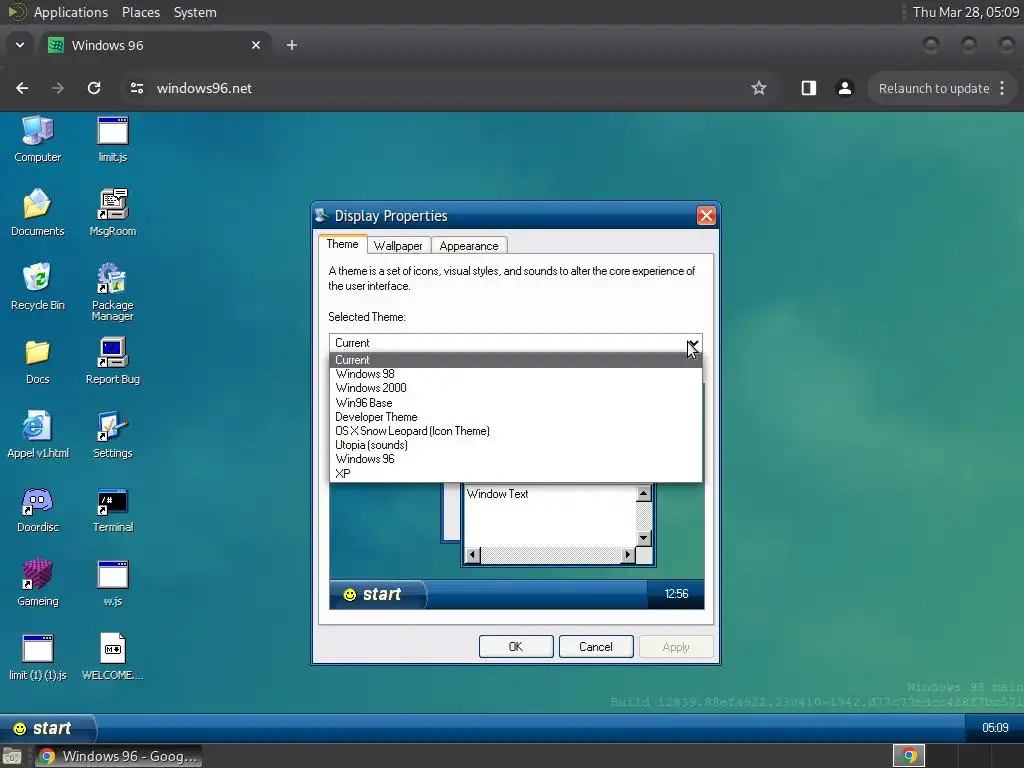Viewport: 1024px width, 768px height.
Task: Go back with the browser back arrow
Action: point(22,88)
